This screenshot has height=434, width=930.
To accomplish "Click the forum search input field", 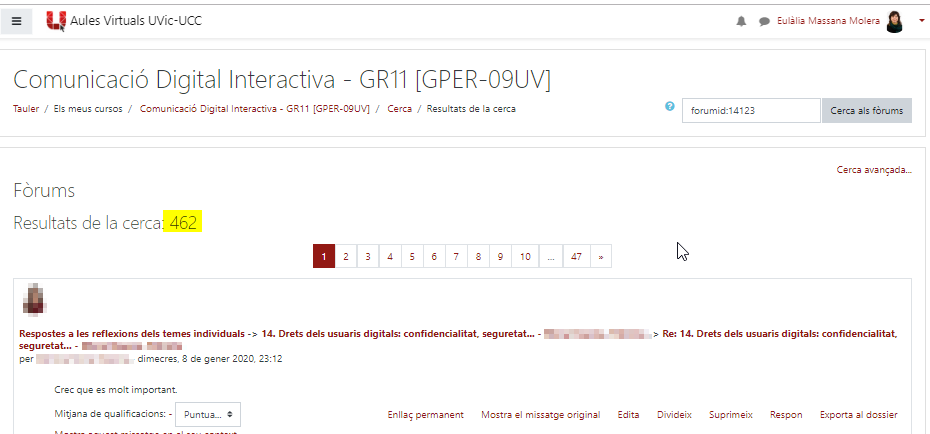I will pos(751,110).
